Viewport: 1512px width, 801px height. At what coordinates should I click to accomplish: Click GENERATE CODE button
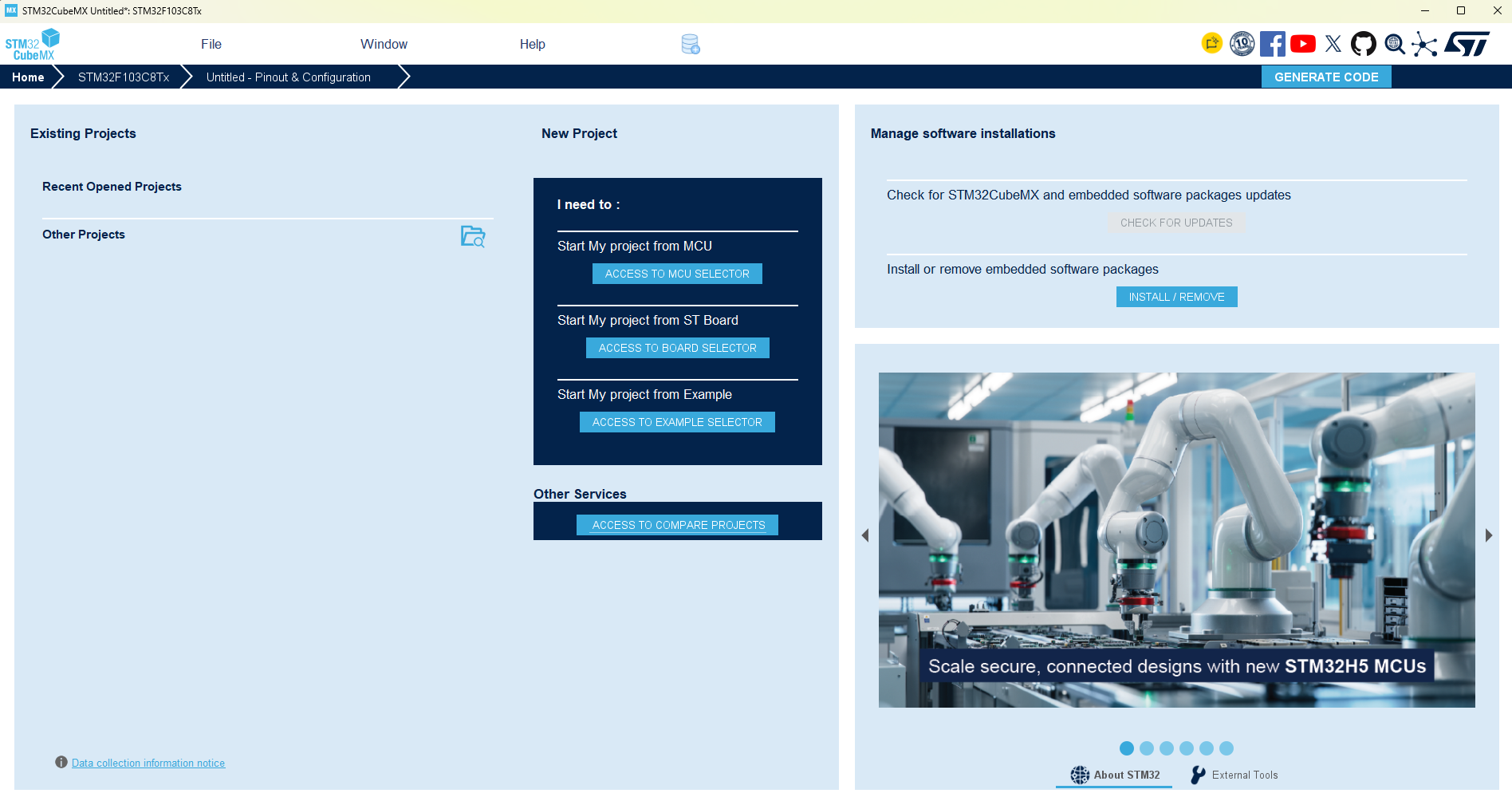pyautogui.click(x=1326, y=77)
